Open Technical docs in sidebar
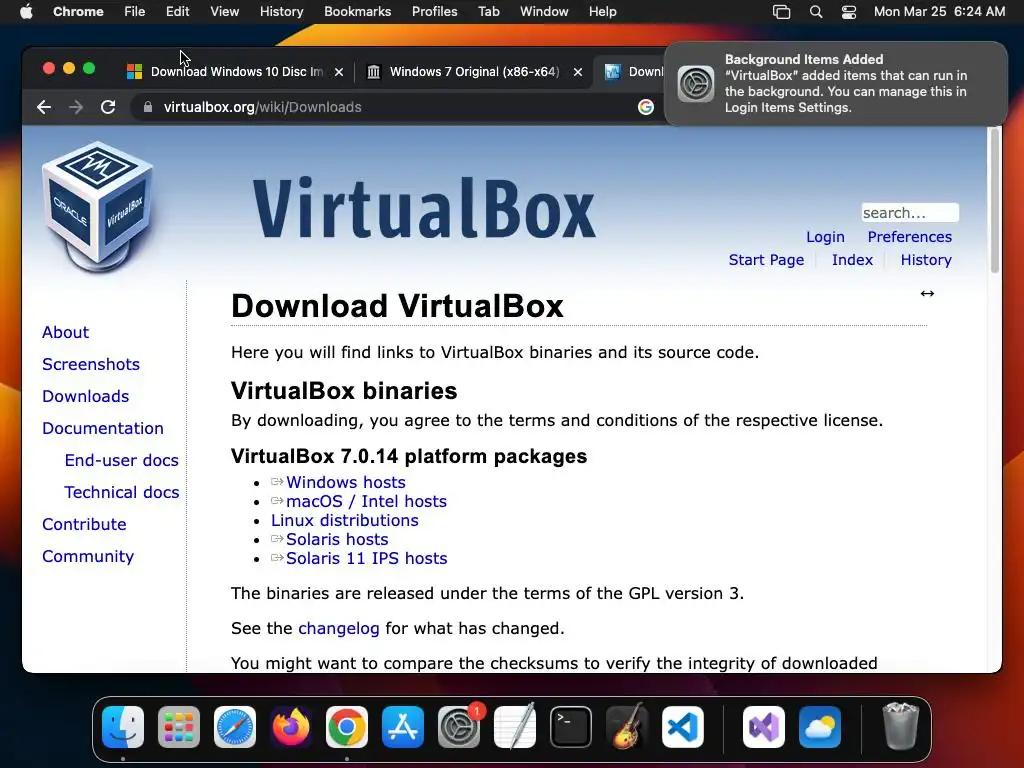Image resolution: width=1024 pixels, height=768 pixels. 121,492
